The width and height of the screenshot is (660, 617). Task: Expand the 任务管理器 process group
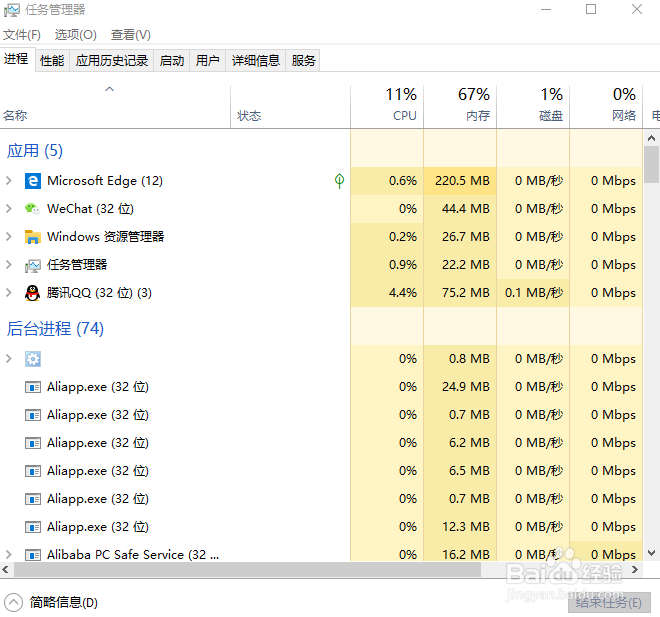point(8,265)
